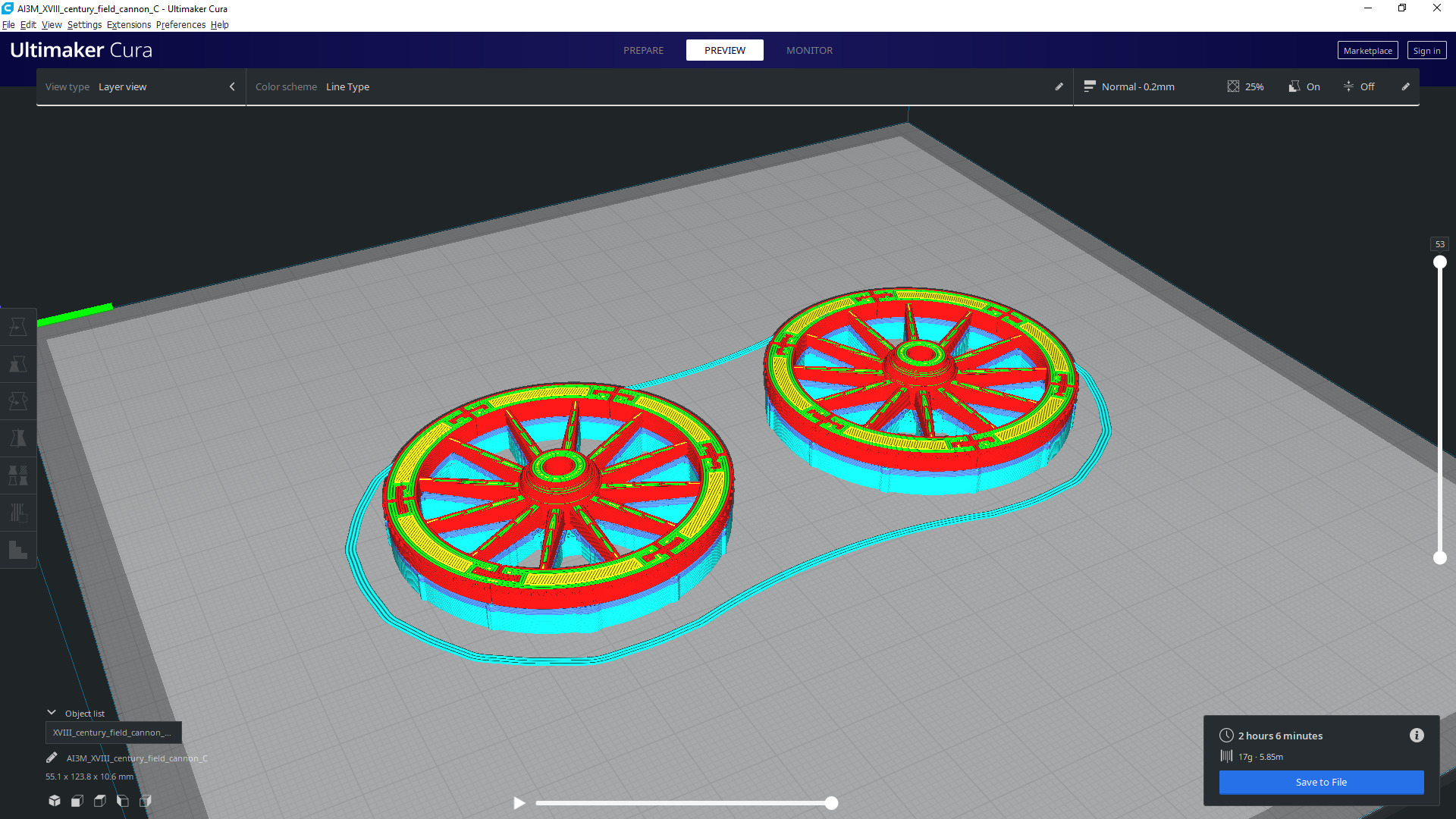Play the layer simulation
This screenshot has width=1456, height=819.
click(x=519, y=803)
